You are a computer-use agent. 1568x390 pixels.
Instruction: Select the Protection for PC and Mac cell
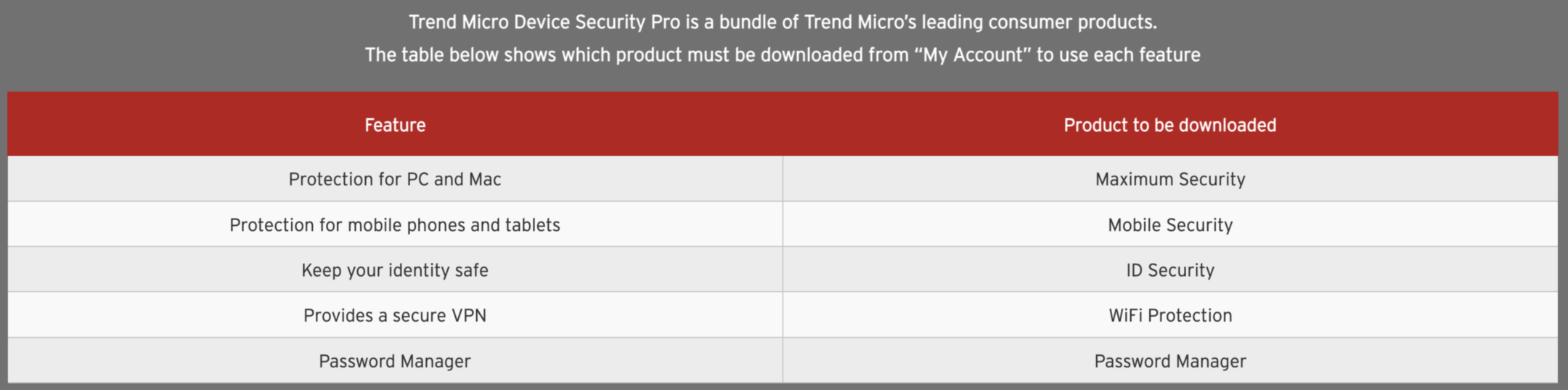point(395,179)
